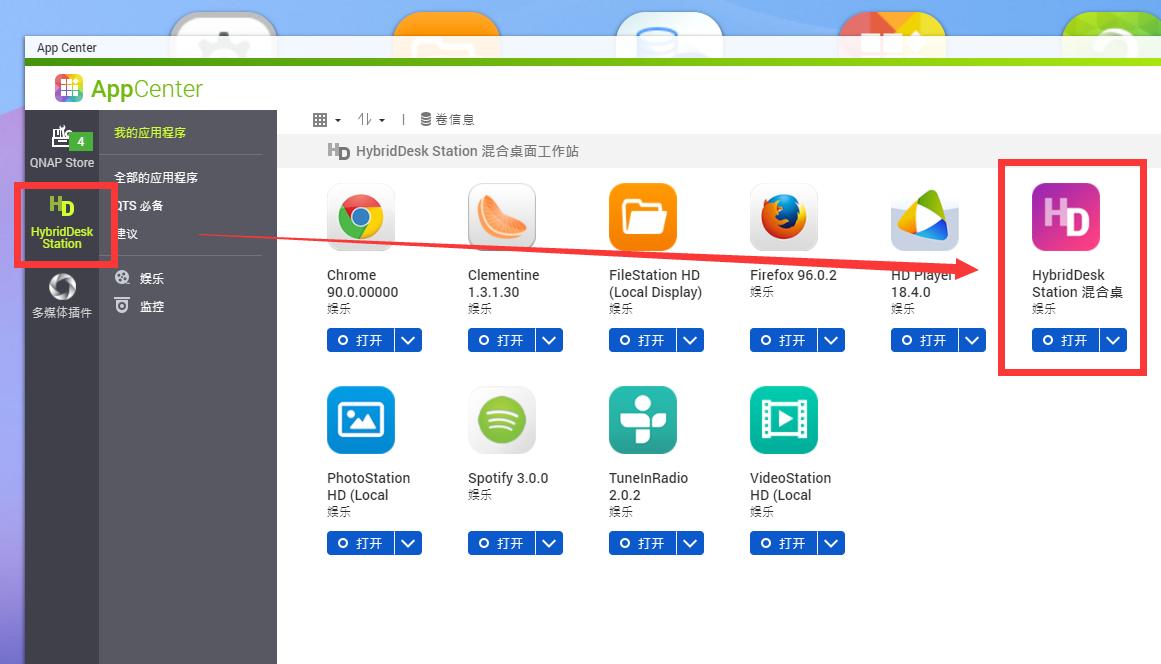The width and height of the screenshot is (1161, 664).
Task: Select QTS 必备 in the side menu
Action: click(x=139, y=206)
